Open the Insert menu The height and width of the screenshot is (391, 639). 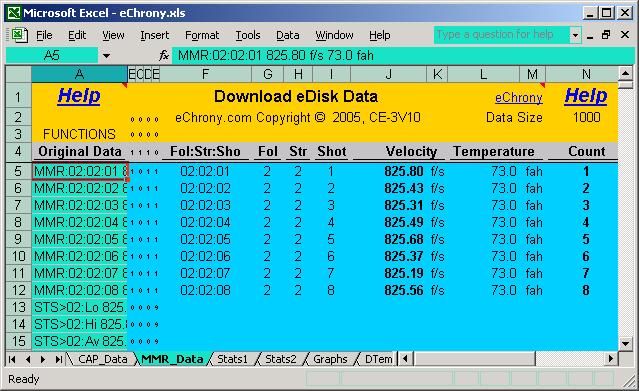(x=154, y=35)
